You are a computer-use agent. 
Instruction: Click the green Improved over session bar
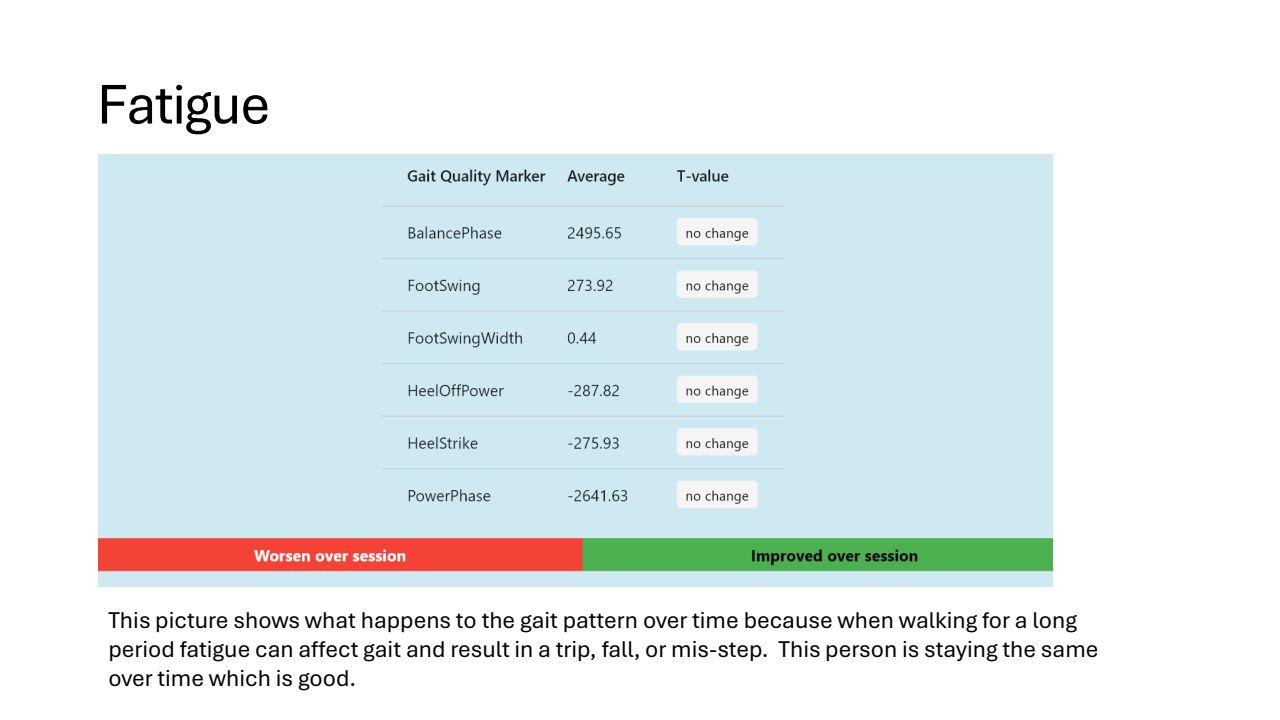coord(817,556)
